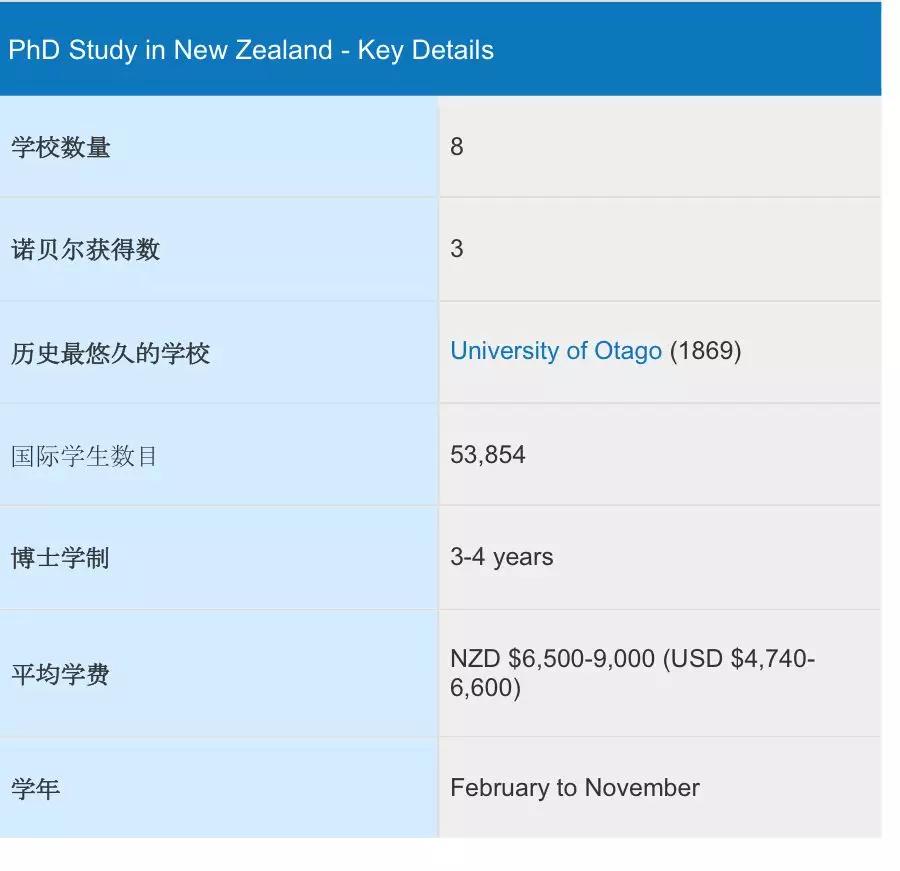Open the University of Otago link
Screen dimensions: 900x871
click(x=556, y=351)
